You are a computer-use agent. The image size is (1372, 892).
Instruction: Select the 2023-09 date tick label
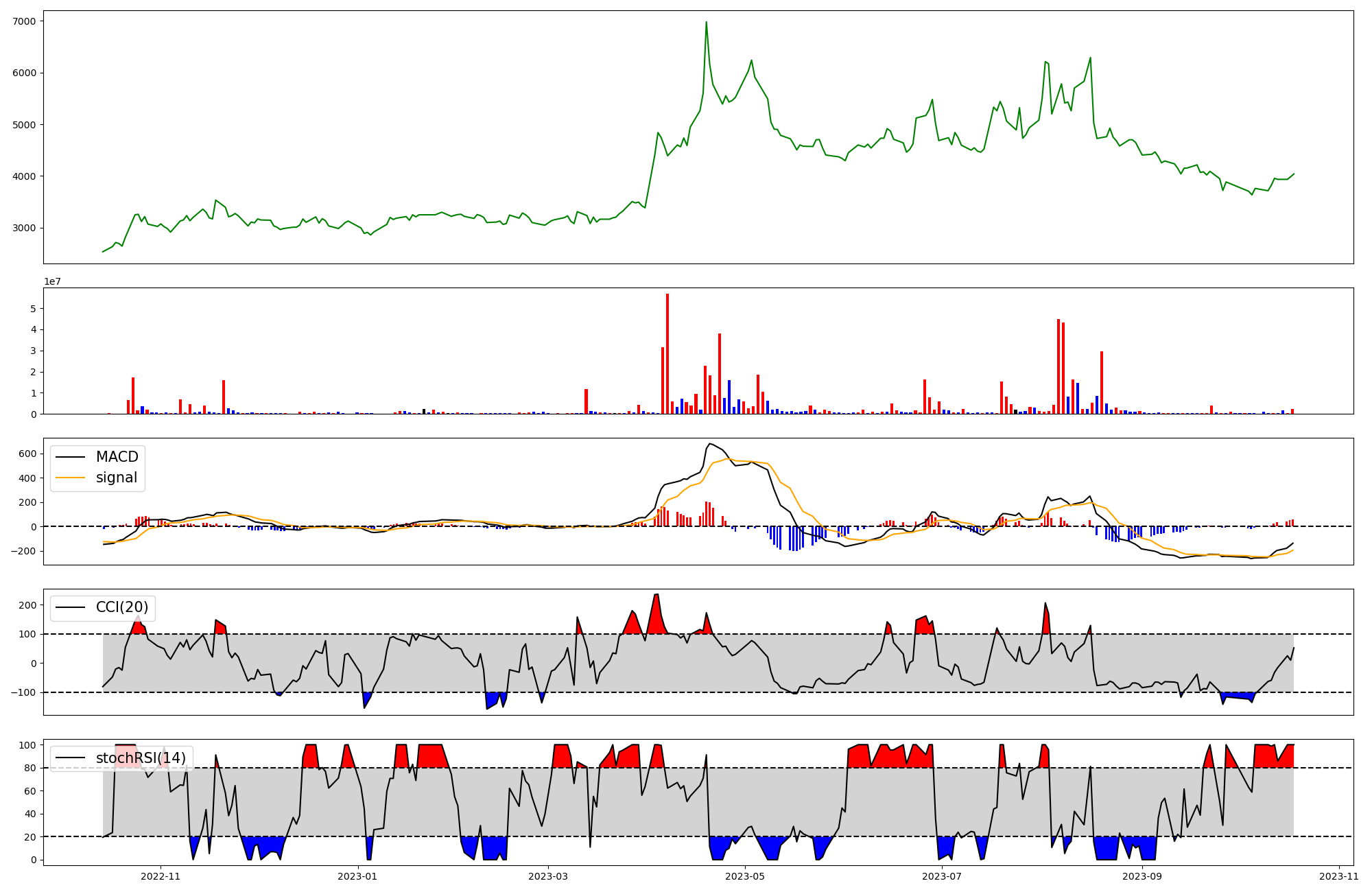pos(1142,876)
